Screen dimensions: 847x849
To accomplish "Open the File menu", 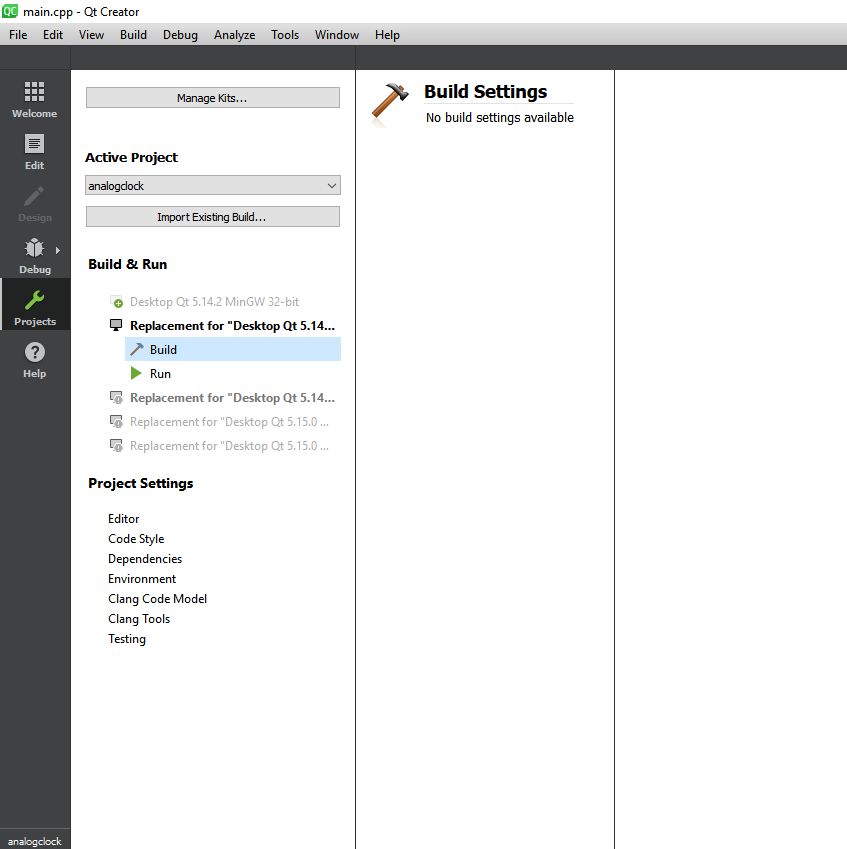I will tap(18, 35).
